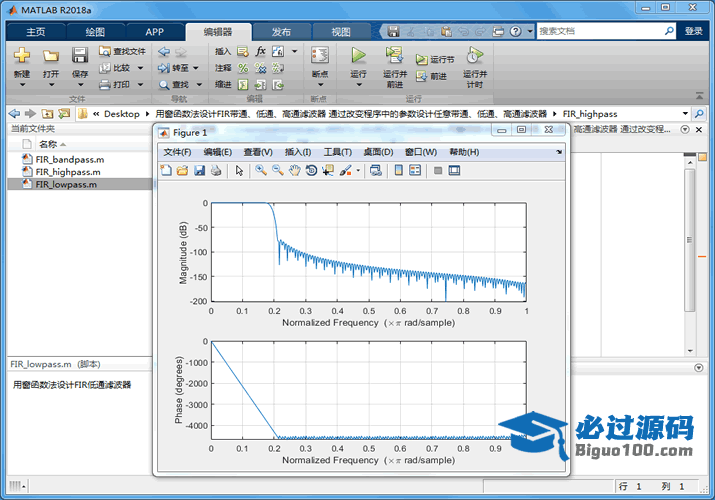Viewport: 715px width, 500px height.
Task: Select FIR_bandpass.m in file list
Action: click(x=69, y=159)
